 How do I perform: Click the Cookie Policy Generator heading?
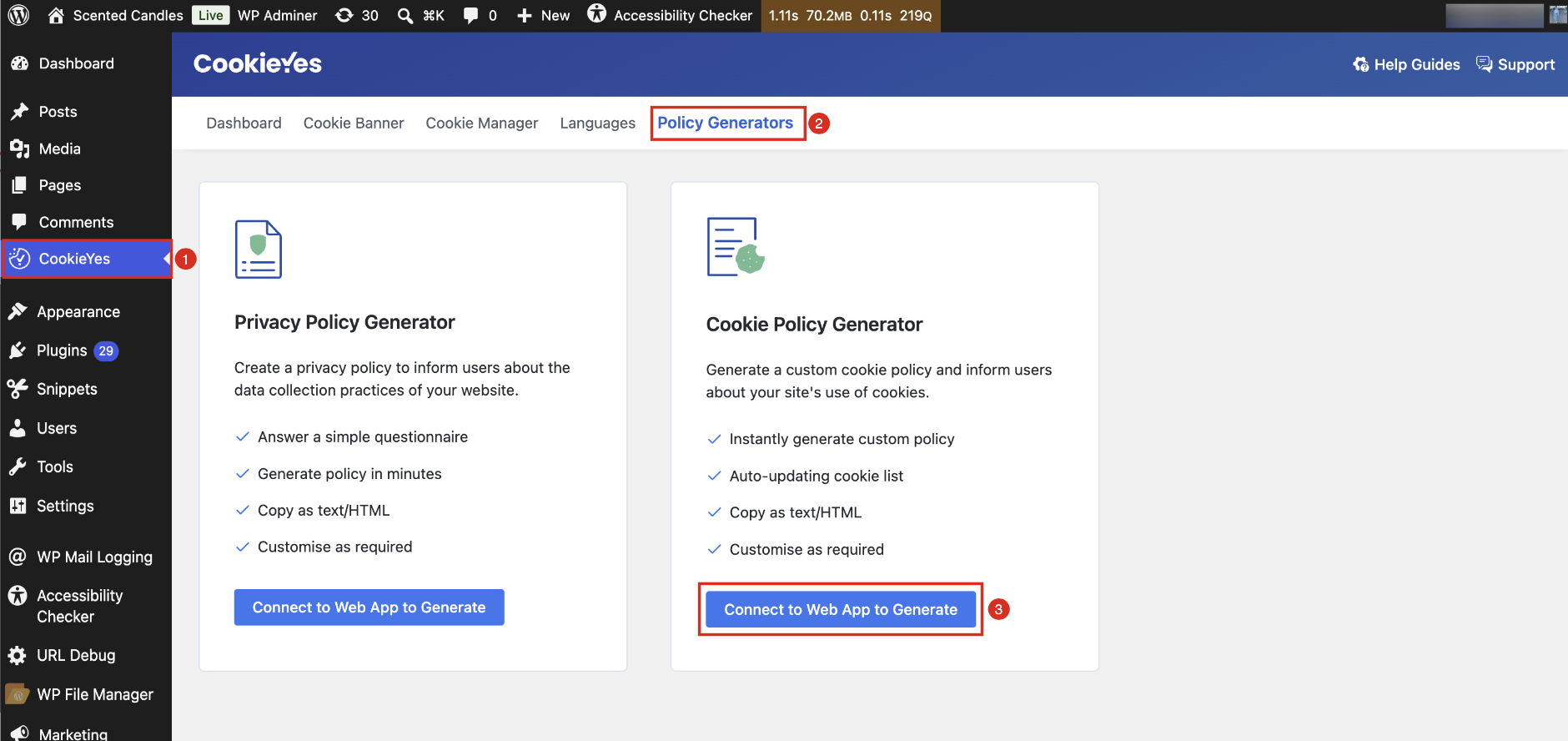point(814,325)
